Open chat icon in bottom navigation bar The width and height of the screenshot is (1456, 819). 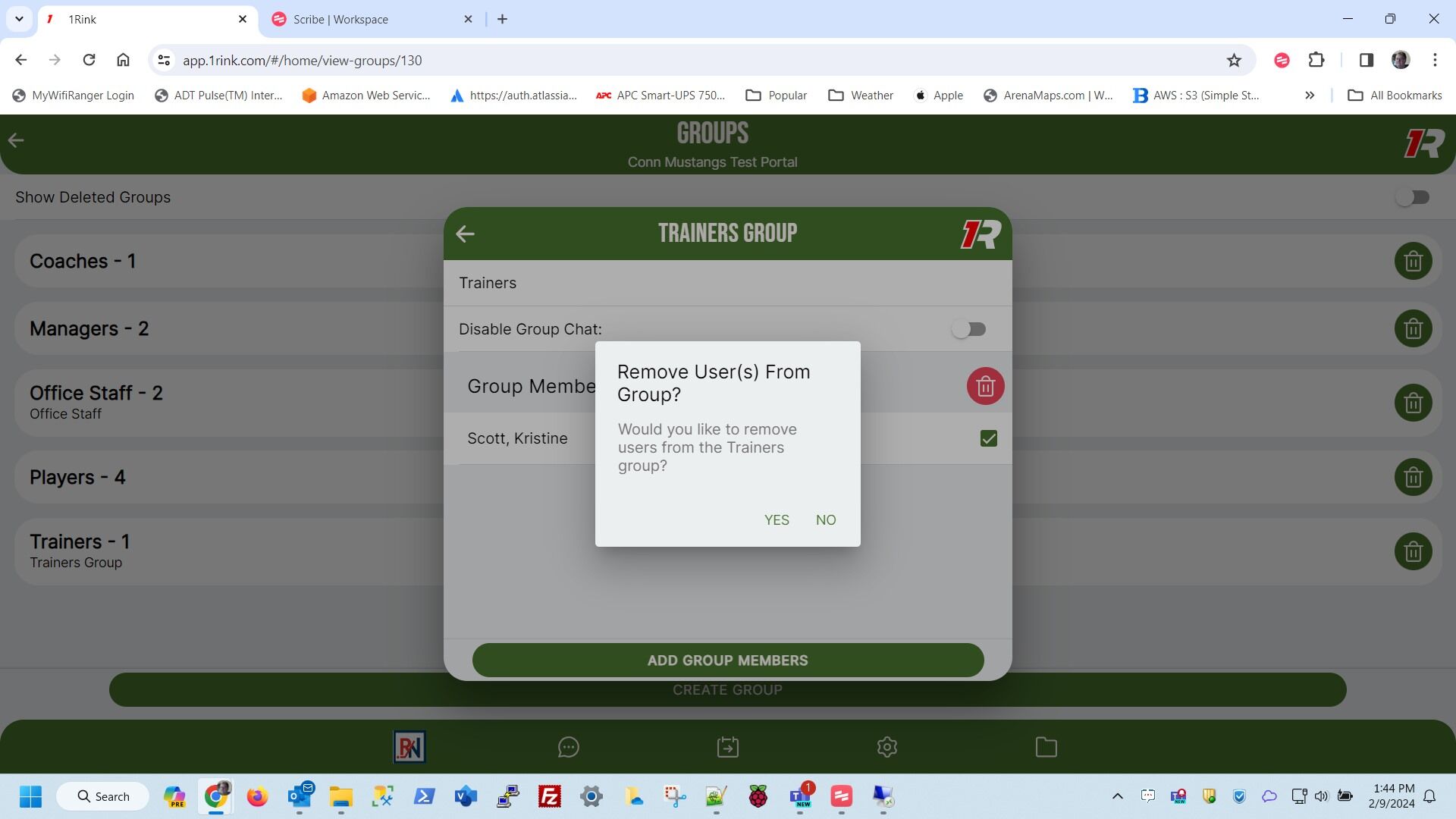pyautogui.click(x=568, y=748)
